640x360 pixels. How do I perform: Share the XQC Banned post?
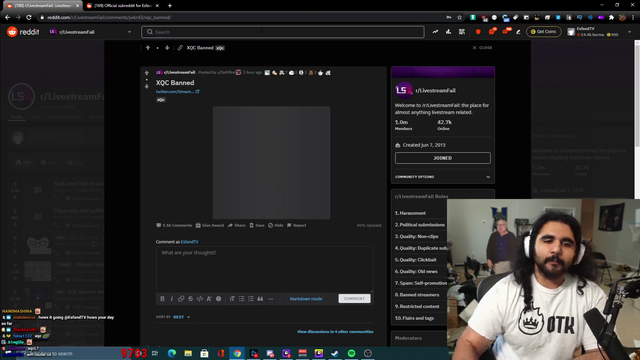click(x=237, y=225)
